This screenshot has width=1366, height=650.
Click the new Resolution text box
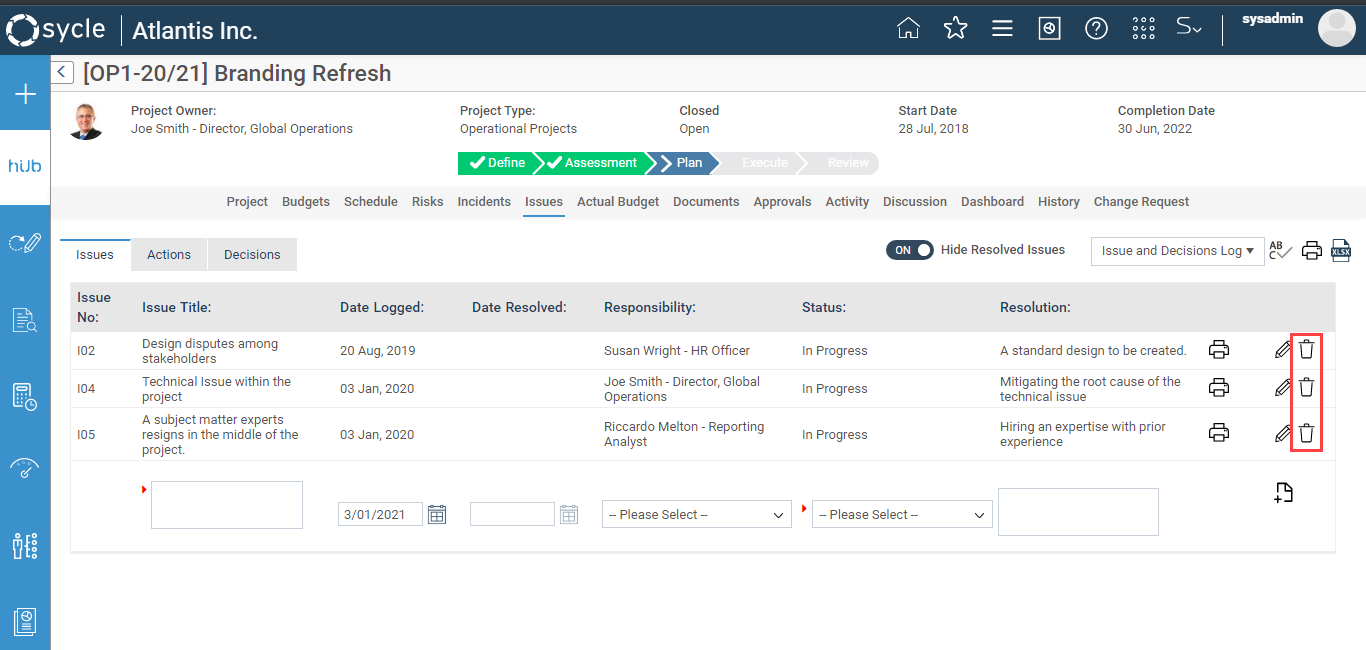[x=1078, y=512]
